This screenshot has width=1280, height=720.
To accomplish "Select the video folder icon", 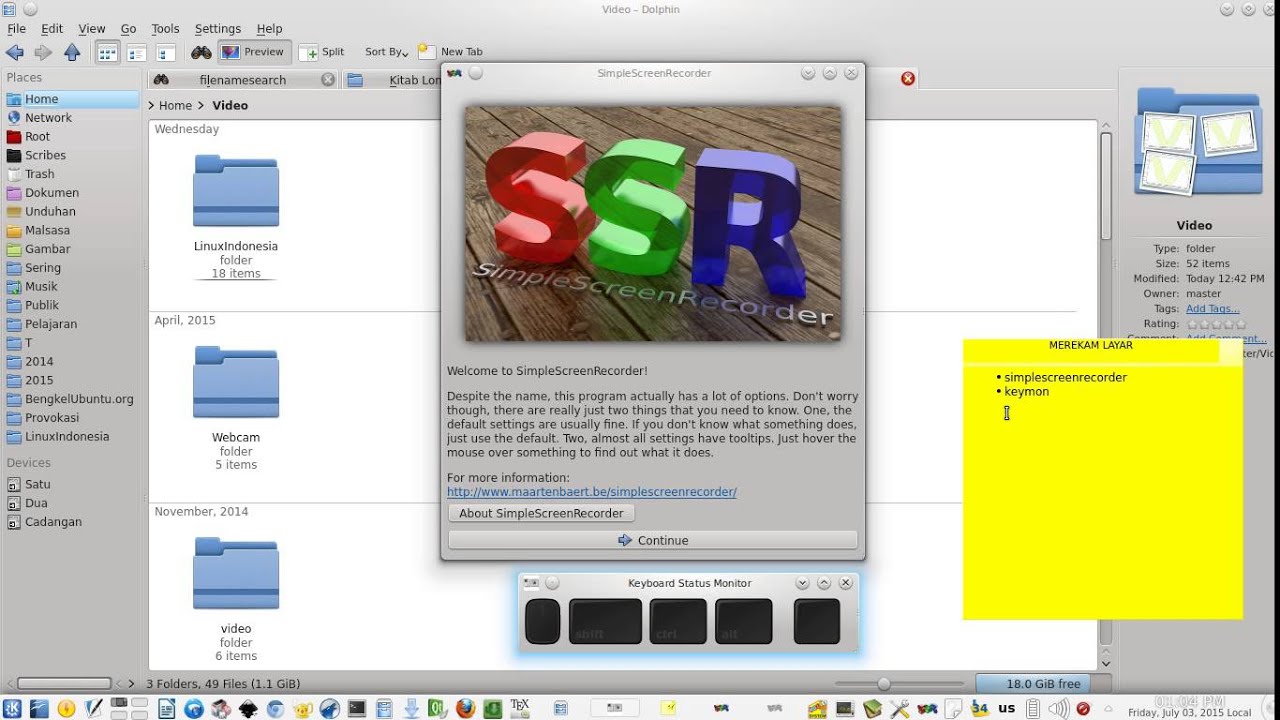I will point(236,573).
